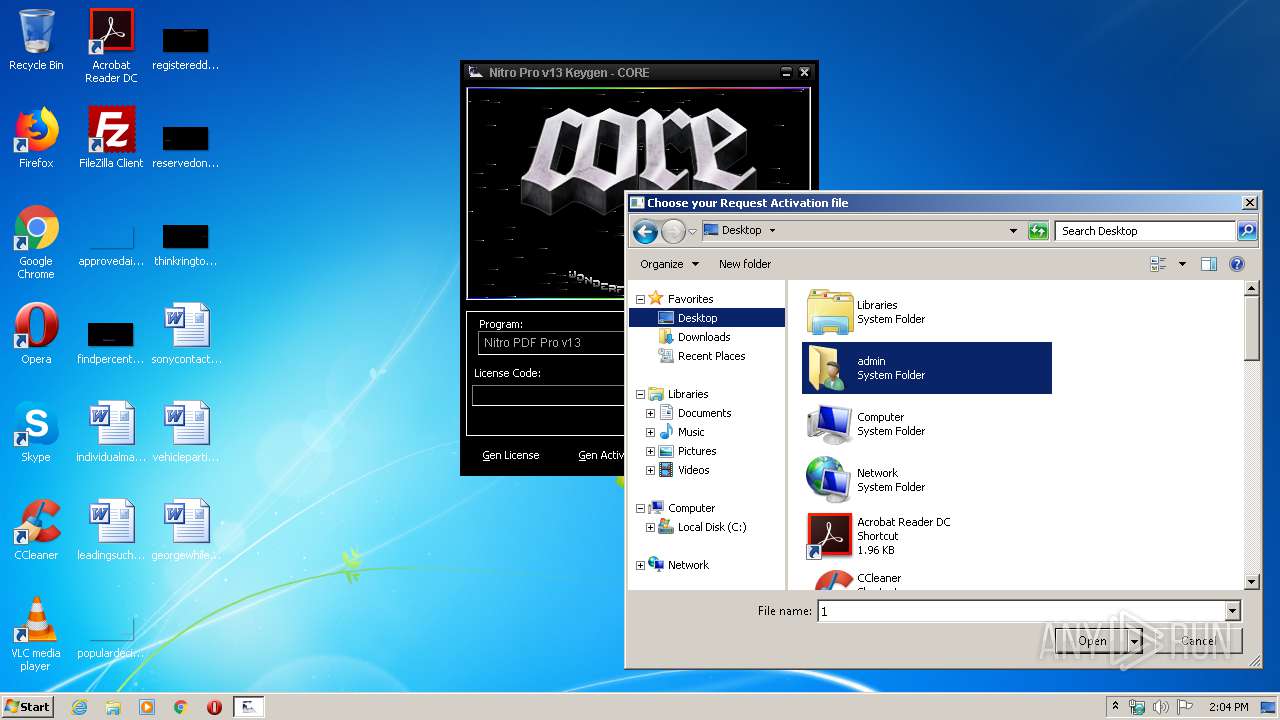
Task: Collapse the Favorites tree group
Action: click(640, 299)
